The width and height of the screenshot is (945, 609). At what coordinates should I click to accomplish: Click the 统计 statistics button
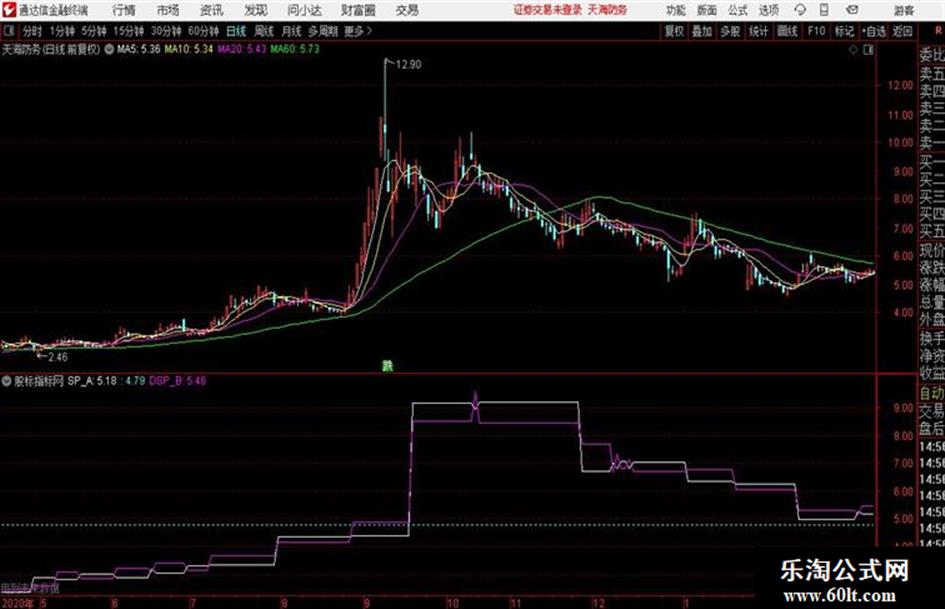coord(758,31)
